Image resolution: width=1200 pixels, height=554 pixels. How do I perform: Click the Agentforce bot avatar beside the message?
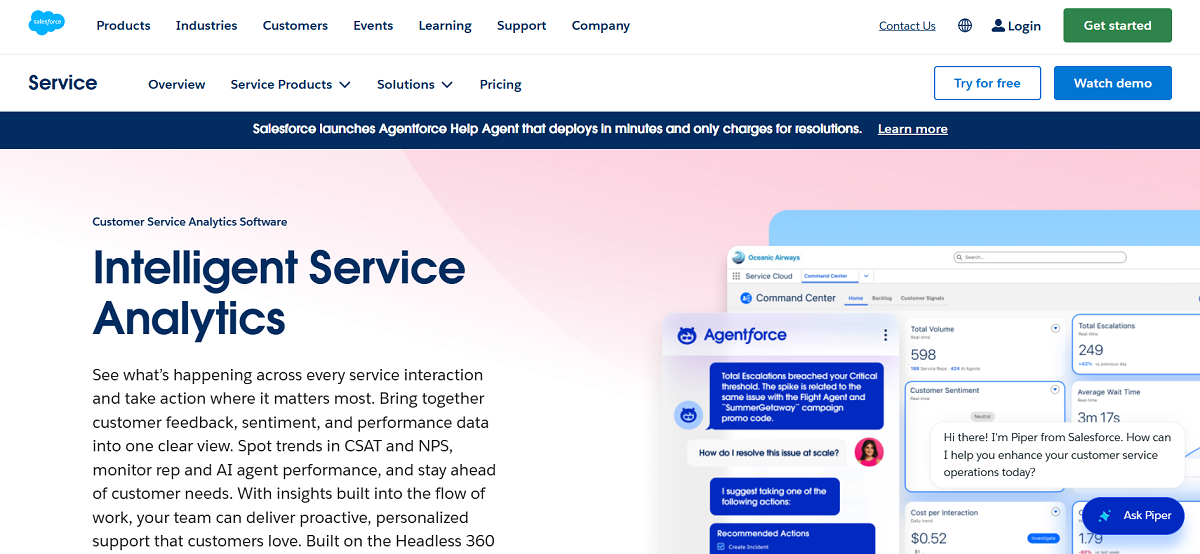pos(687,414)
